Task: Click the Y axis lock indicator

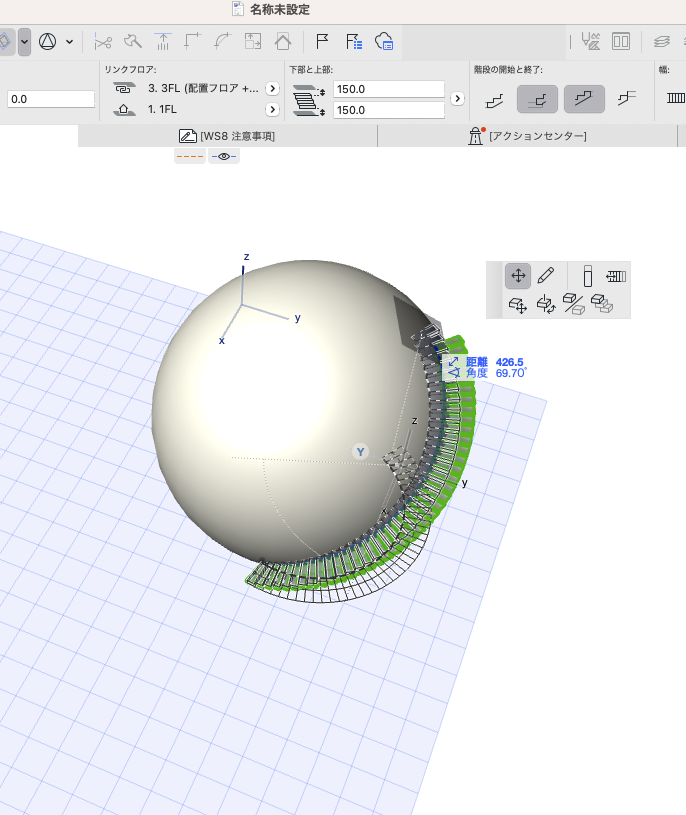Action: [360, 452]
